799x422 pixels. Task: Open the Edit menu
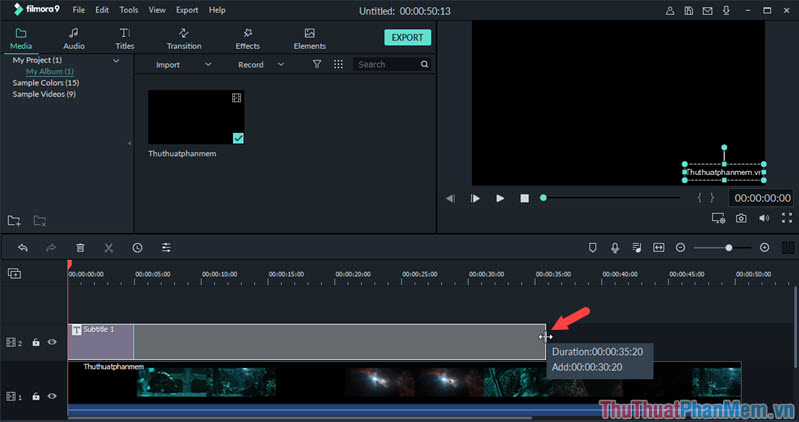[102, 10]
